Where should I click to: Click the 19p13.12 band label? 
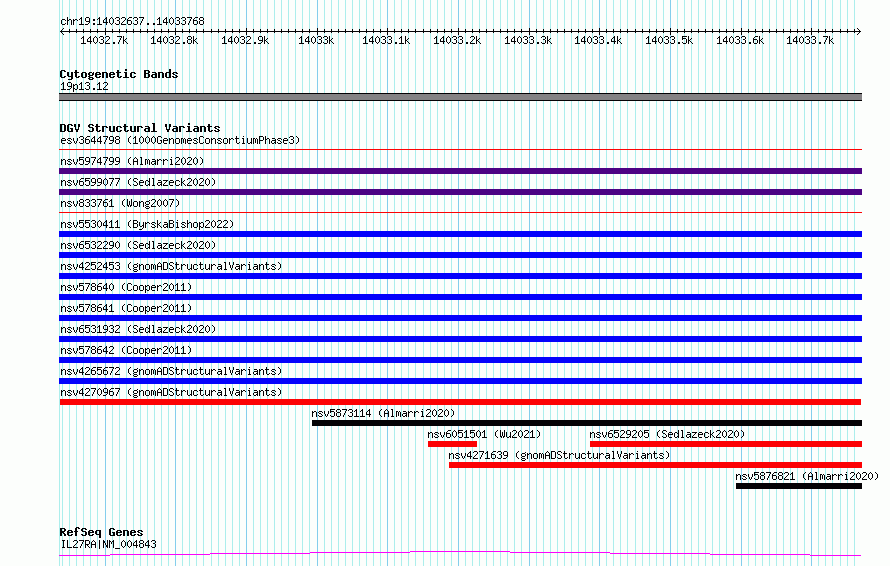pyautogui.click(x=84, y=86)
